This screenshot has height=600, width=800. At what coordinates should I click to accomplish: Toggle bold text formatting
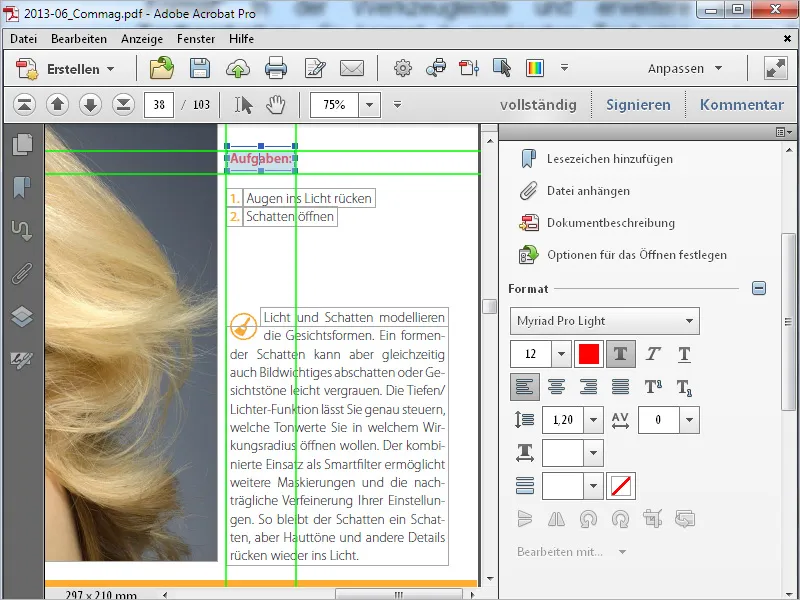tap(620, 354)
